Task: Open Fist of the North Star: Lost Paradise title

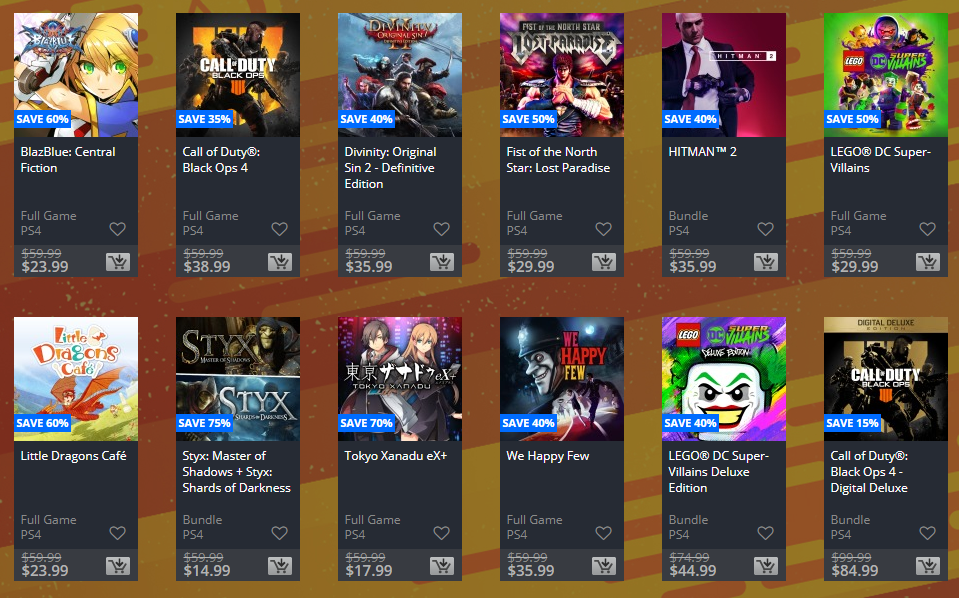Action: click(x=558, y=160)
